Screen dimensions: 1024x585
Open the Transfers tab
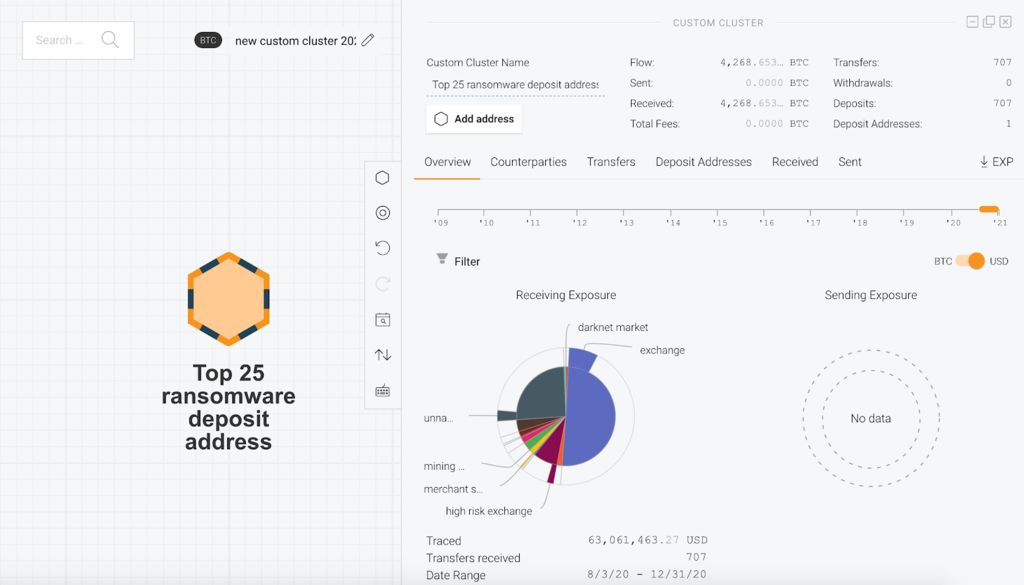coord(611,162)
